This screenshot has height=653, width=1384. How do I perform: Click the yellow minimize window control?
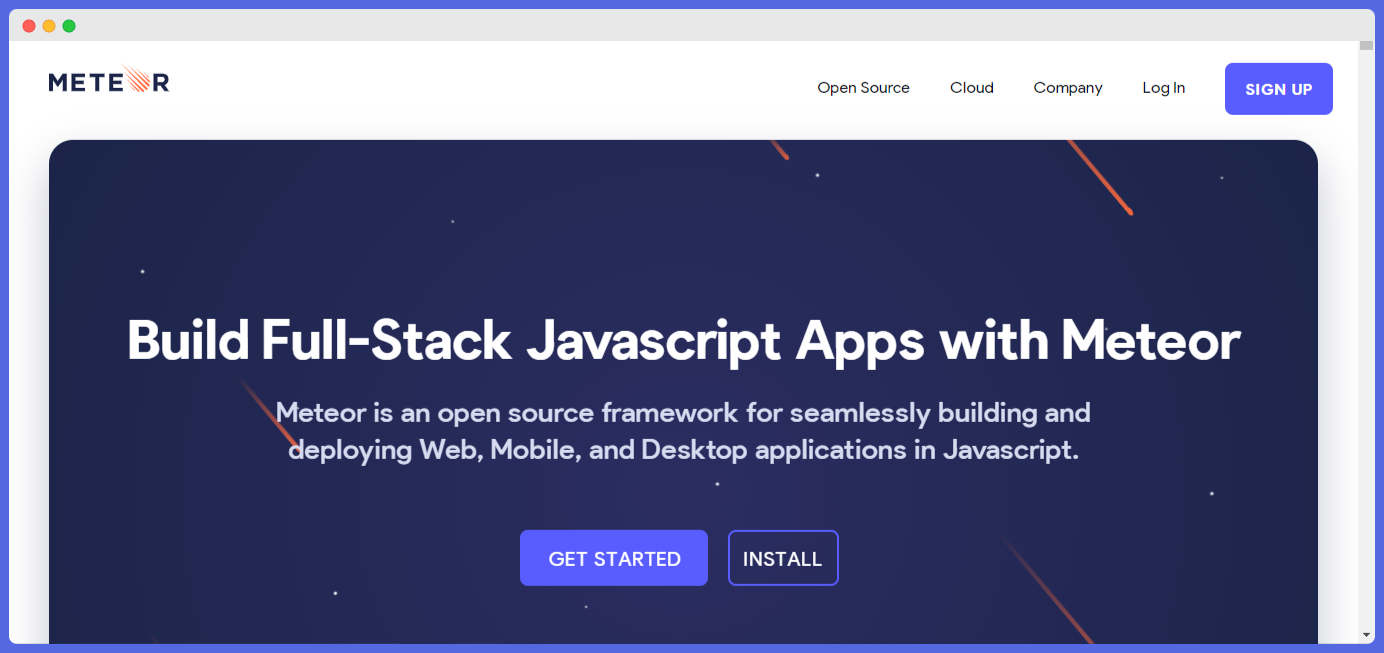click(48, 25)
